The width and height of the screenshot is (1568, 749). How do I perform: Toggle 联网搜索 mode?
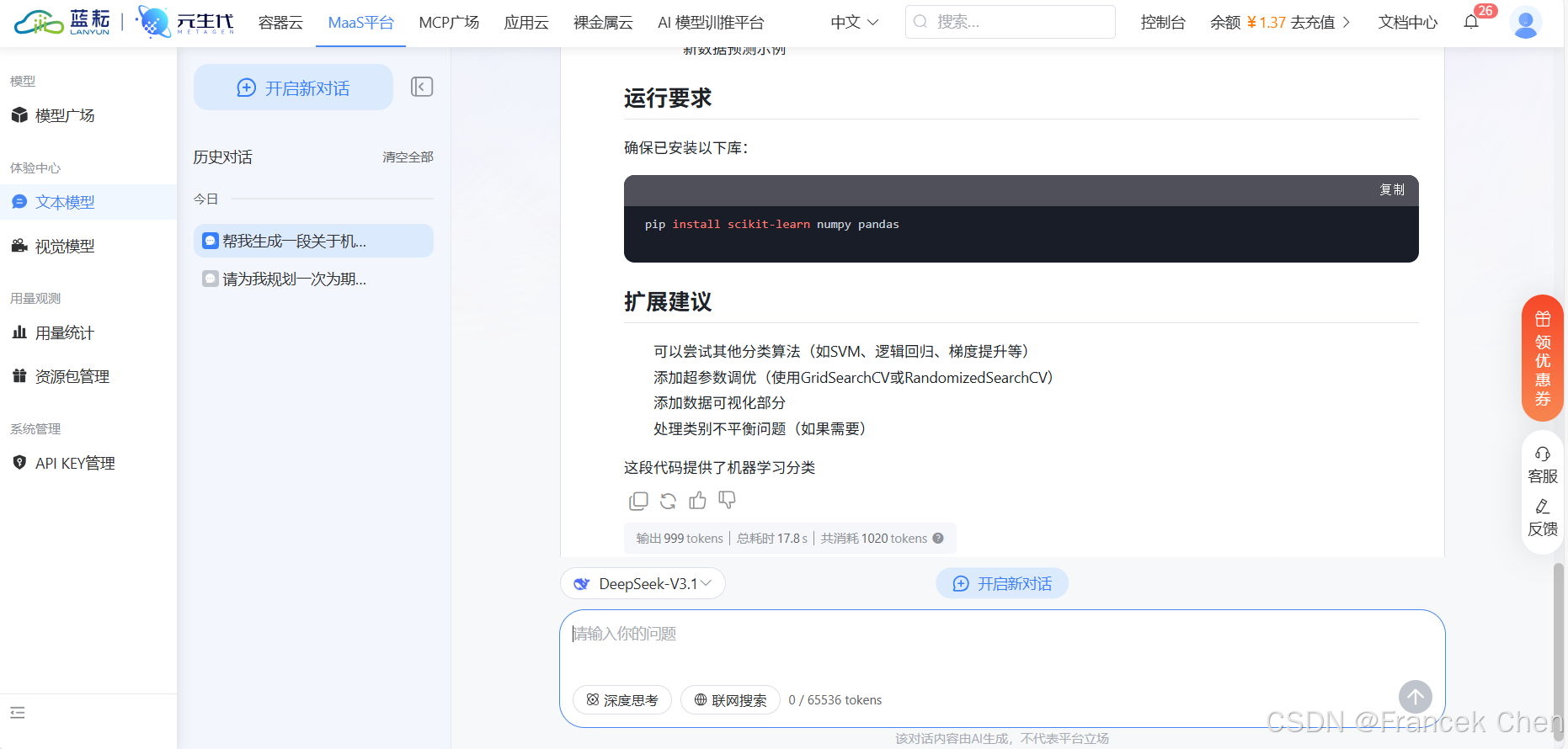click(x=730, y=700)
